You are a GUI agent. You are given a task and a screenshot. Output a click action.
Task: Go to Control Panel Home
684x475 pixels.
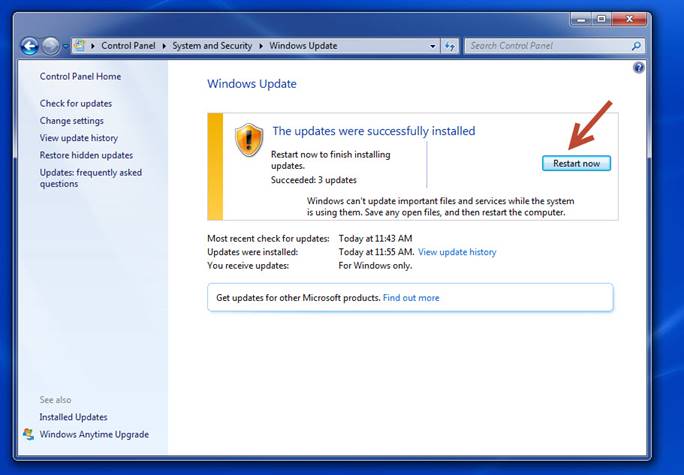80,76
